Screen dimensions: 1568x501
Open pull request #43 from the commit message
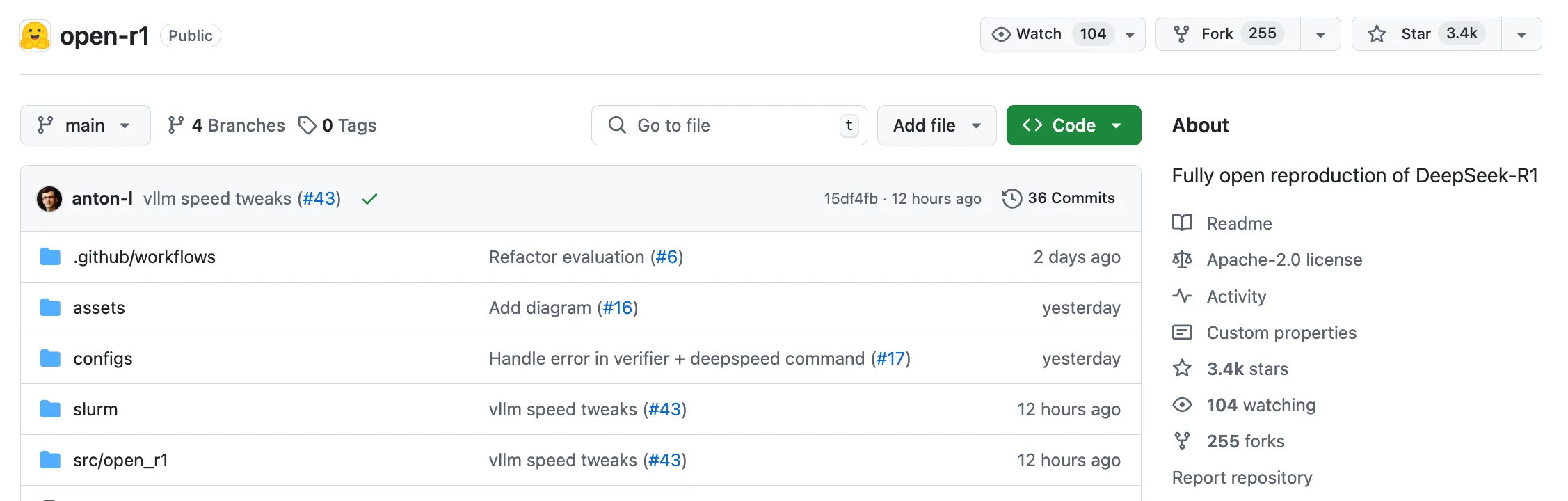click(x=319, y=198)
